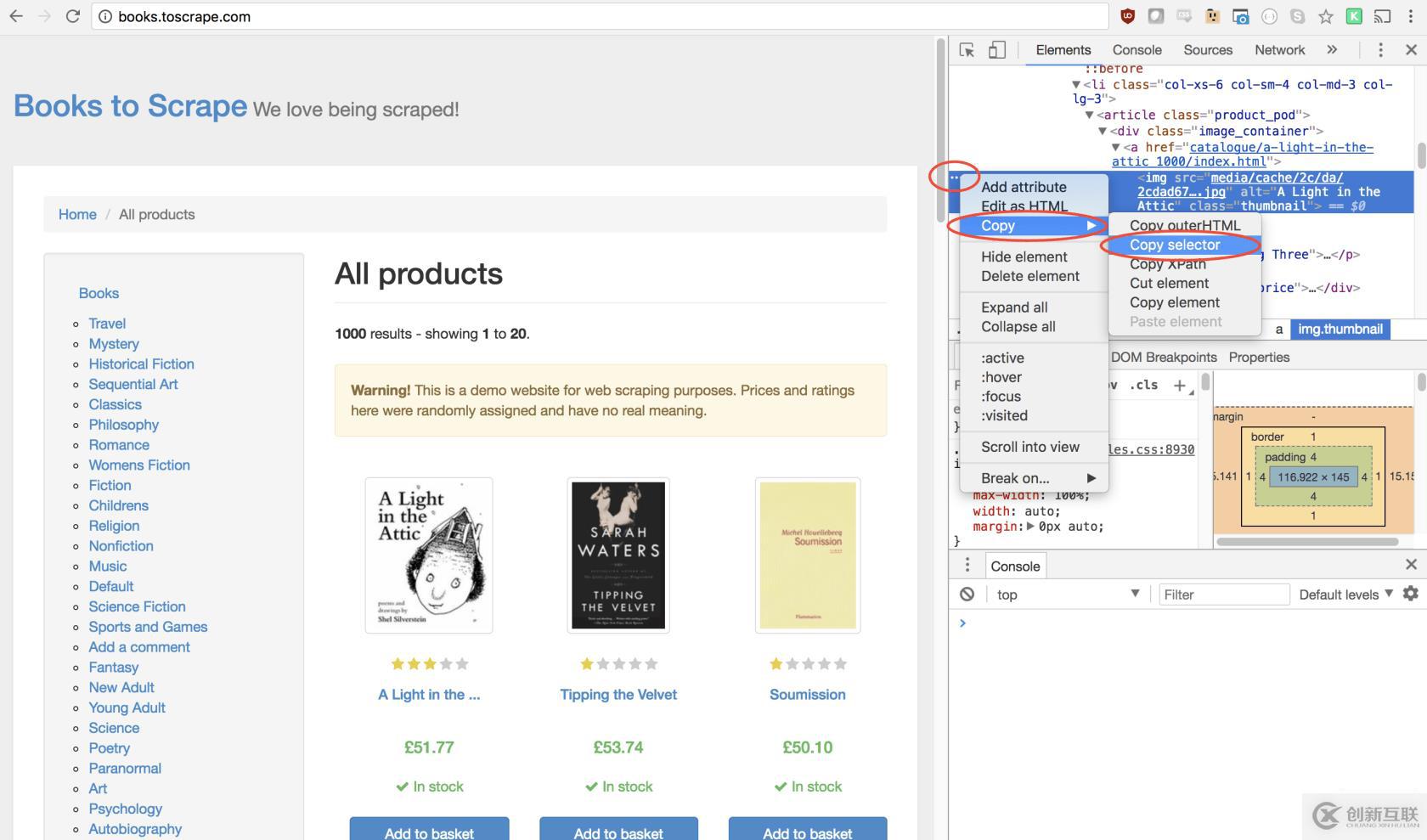Screen dimensions: 1427x840
Task: Force the :active element state
Action: (x=1002, y=358)
